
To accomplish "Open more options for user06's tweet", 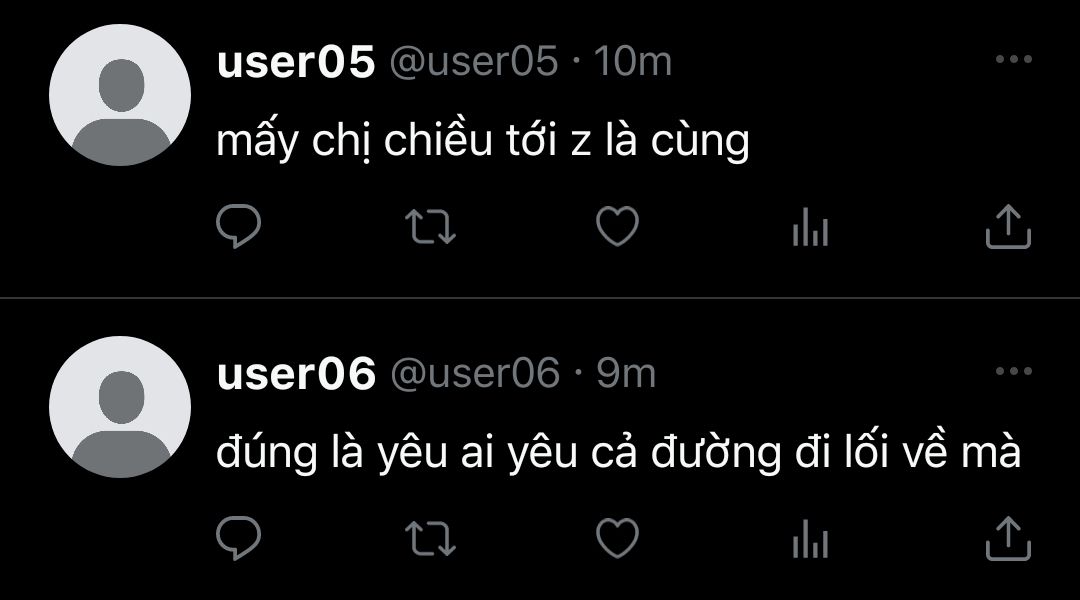I will click(x=1014, y=371).
